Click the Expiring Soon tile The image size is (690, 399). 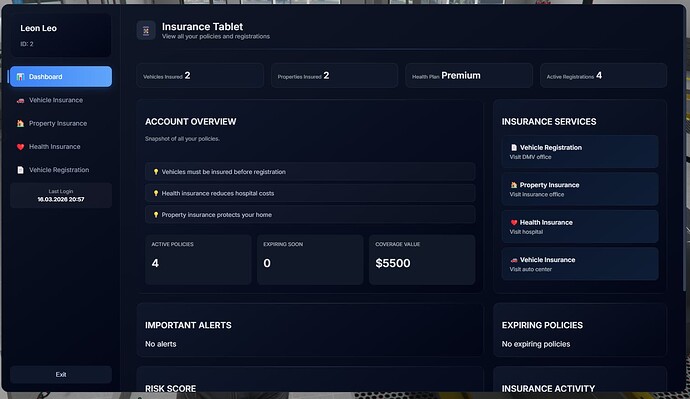tap(310, 260)
